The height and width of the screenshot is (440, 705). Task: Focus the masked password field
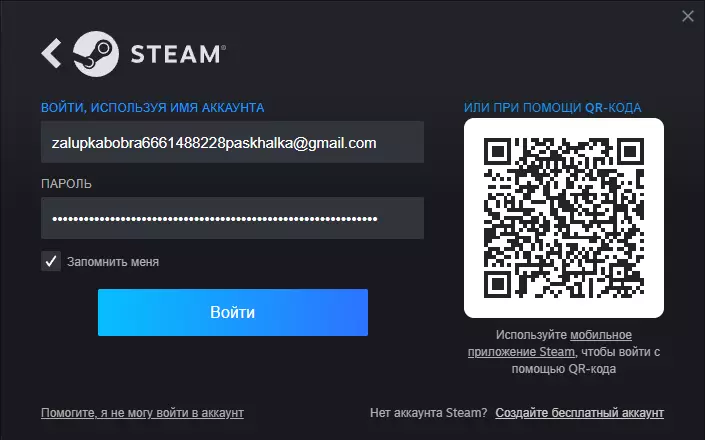pos(232,218)
